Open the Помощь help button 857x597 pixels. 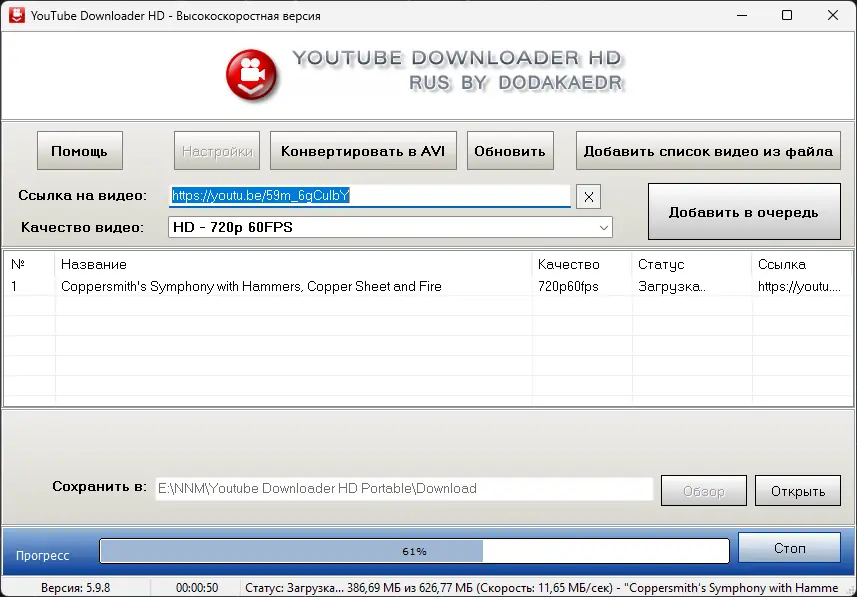point(80,151)
